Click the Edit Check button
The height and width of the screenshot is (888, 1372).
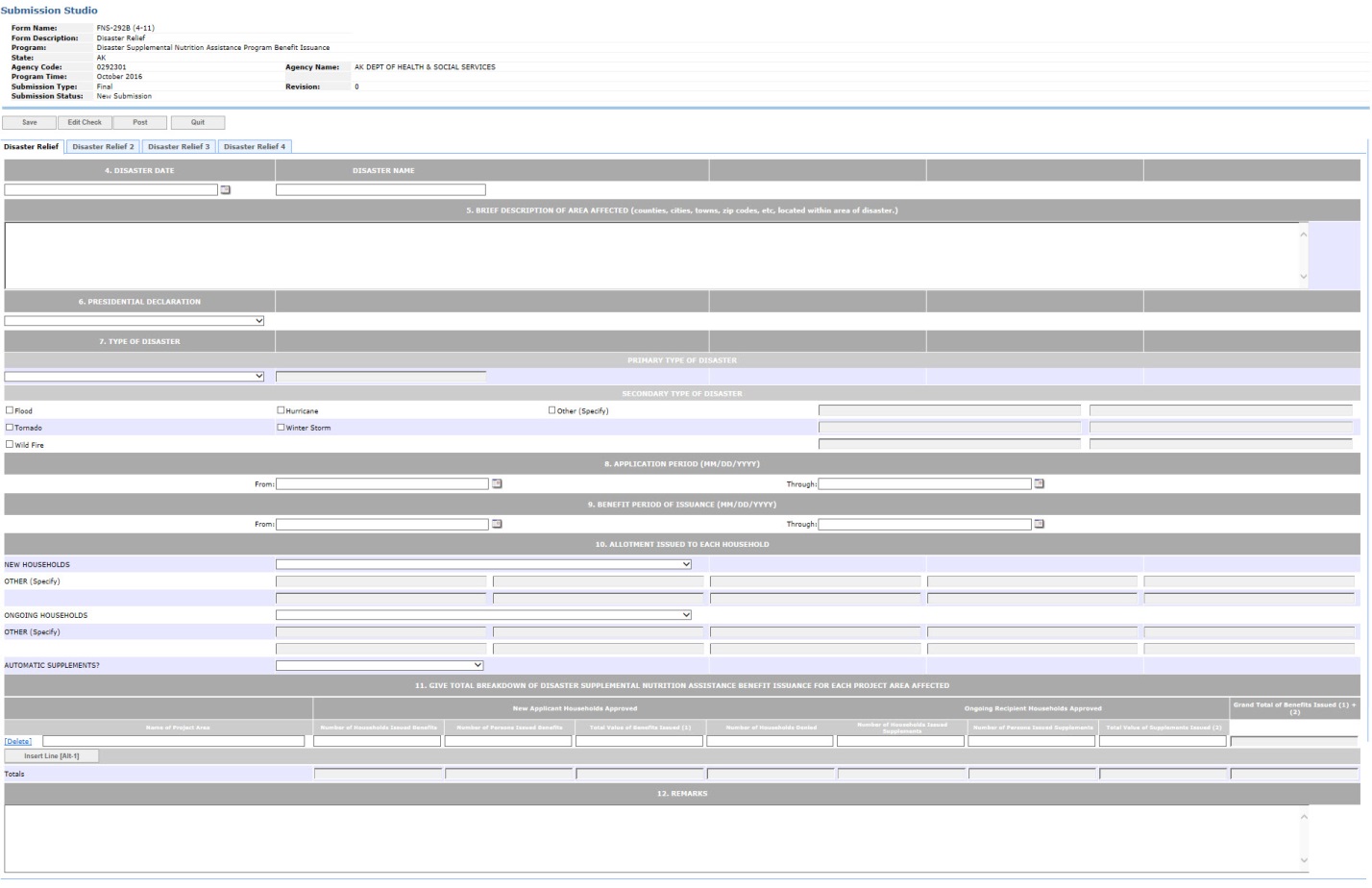tap(85, 123)
